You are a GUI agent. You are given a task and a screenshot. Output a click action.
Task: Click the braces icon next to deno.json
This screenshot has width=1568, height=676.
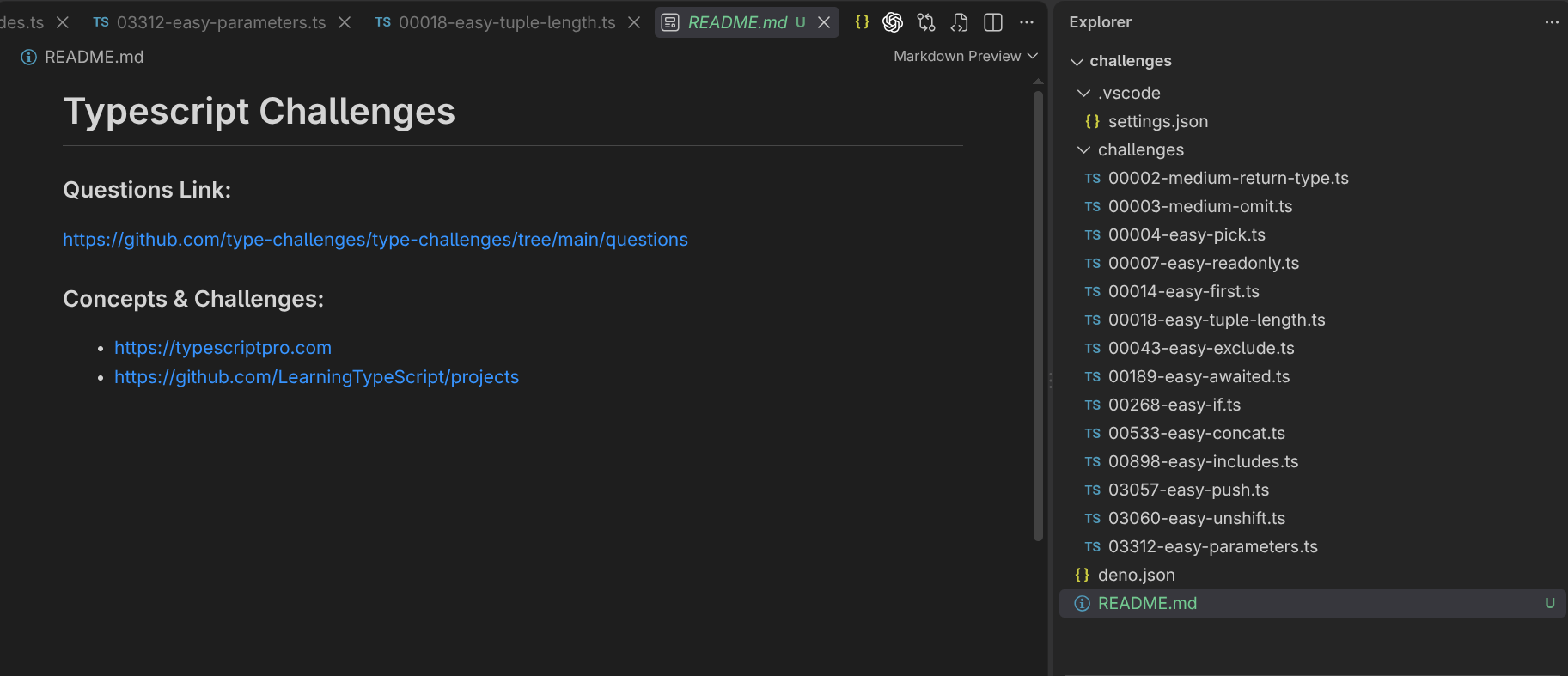point(1083,575)
